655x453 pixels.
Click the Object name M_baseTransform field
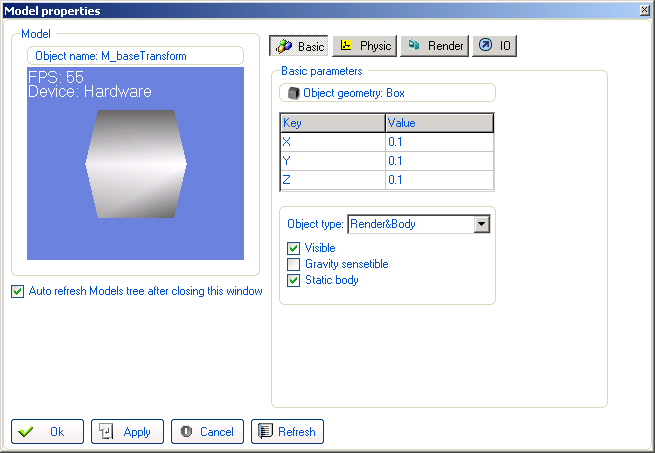[136, 56]
